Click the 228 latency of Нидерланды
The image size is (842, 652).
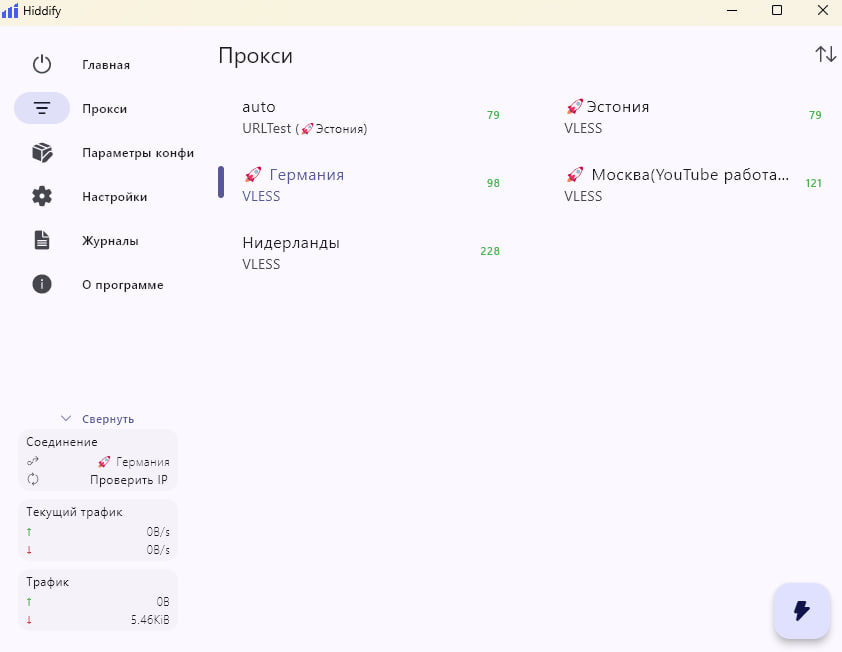pos(490,251)
